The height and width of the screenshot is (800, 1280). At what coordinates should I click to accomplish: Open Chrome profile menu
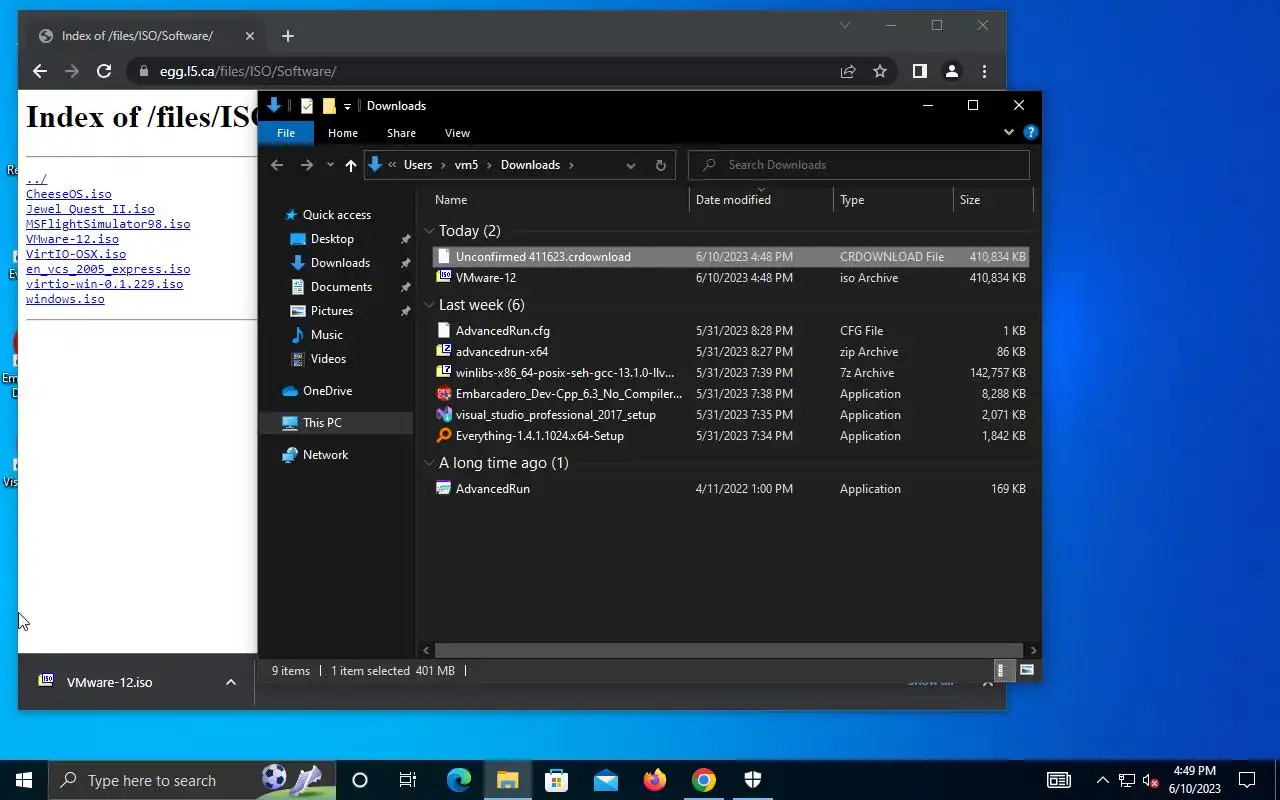[952, 71]
